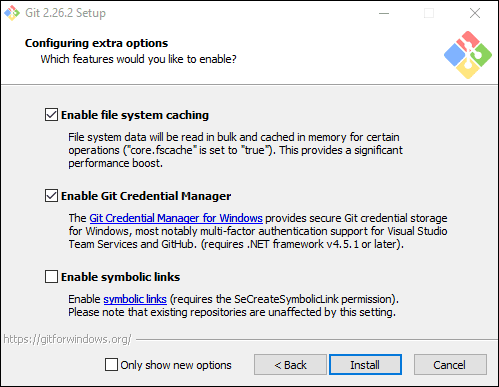This screenshot has width=499, height=387.
Task: Click the 'Enable file system caching' label text
Action: pyautogui.click(x=135, y=115)
